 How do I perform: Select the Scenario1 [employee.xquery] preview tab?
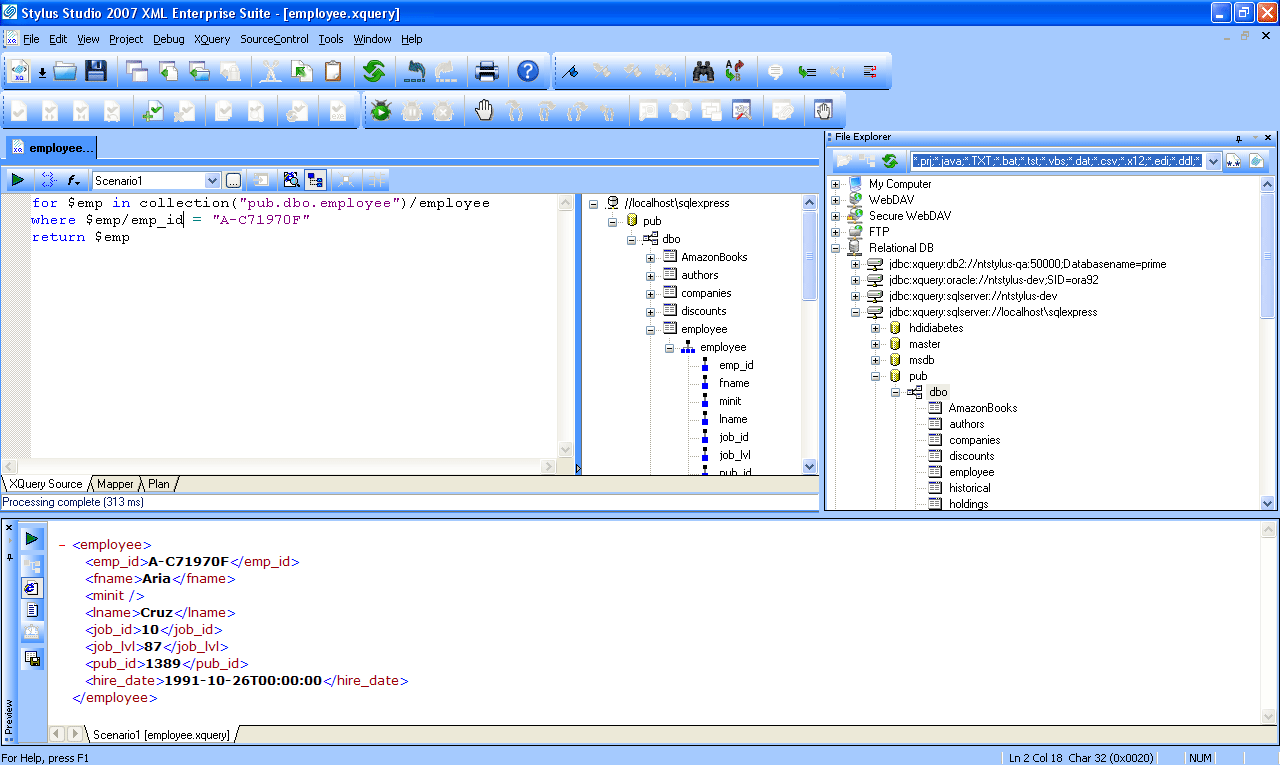pos(161,735)
